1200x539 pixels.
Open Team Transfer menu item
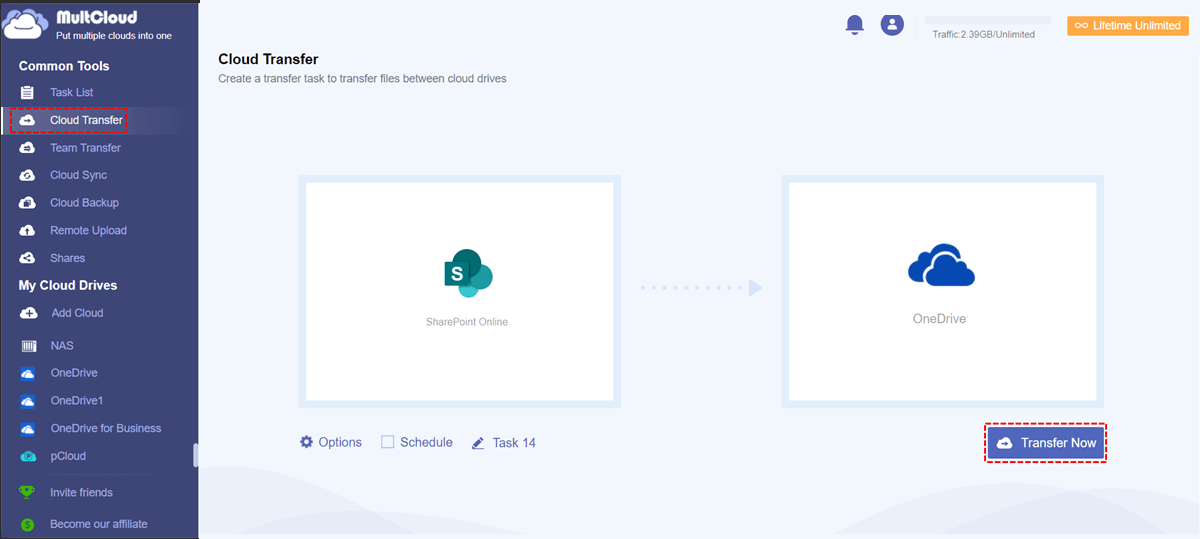pyautogui.click(x=85, y=148)
